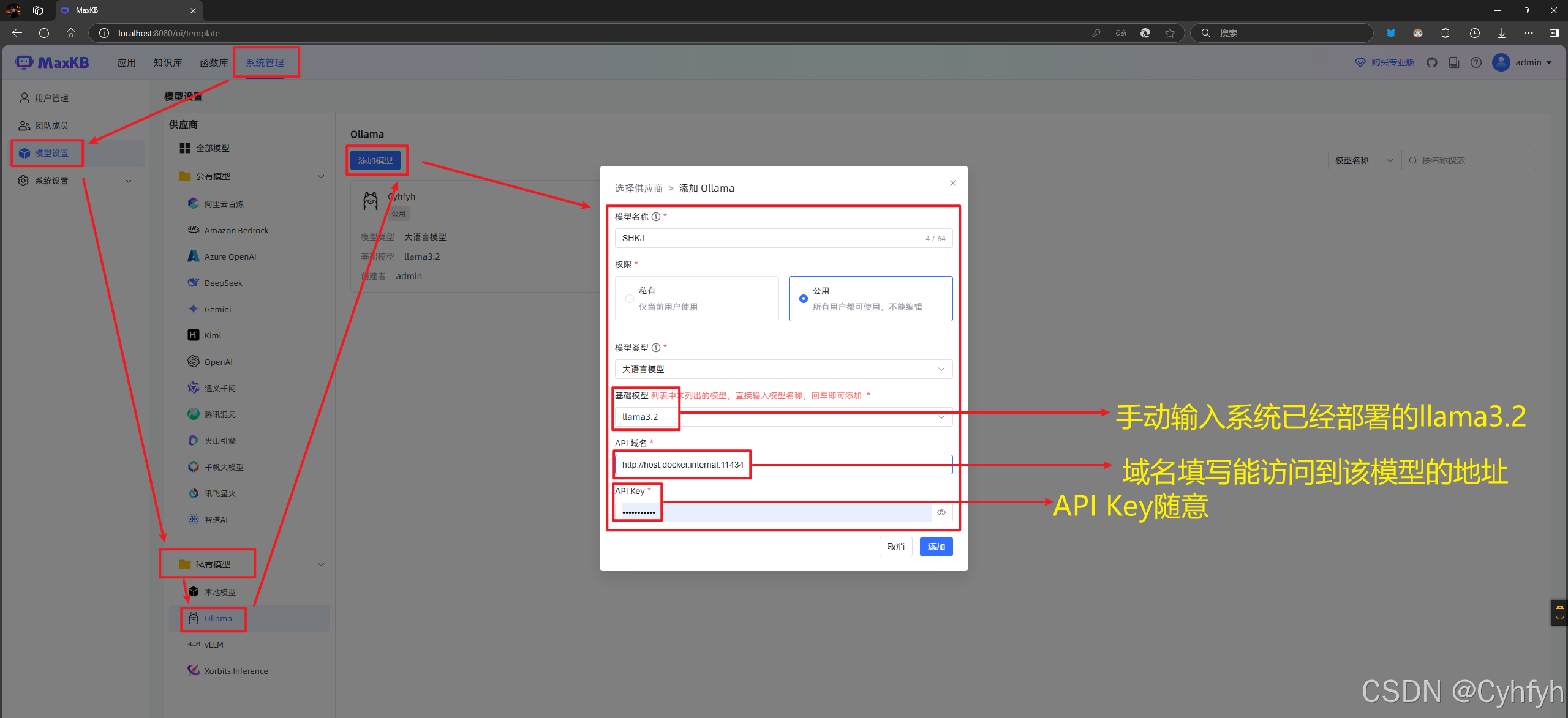1568x718 pixels.
Task: Collapse the 私有模型 folder chevron
Action: click(x=321, y=564)
